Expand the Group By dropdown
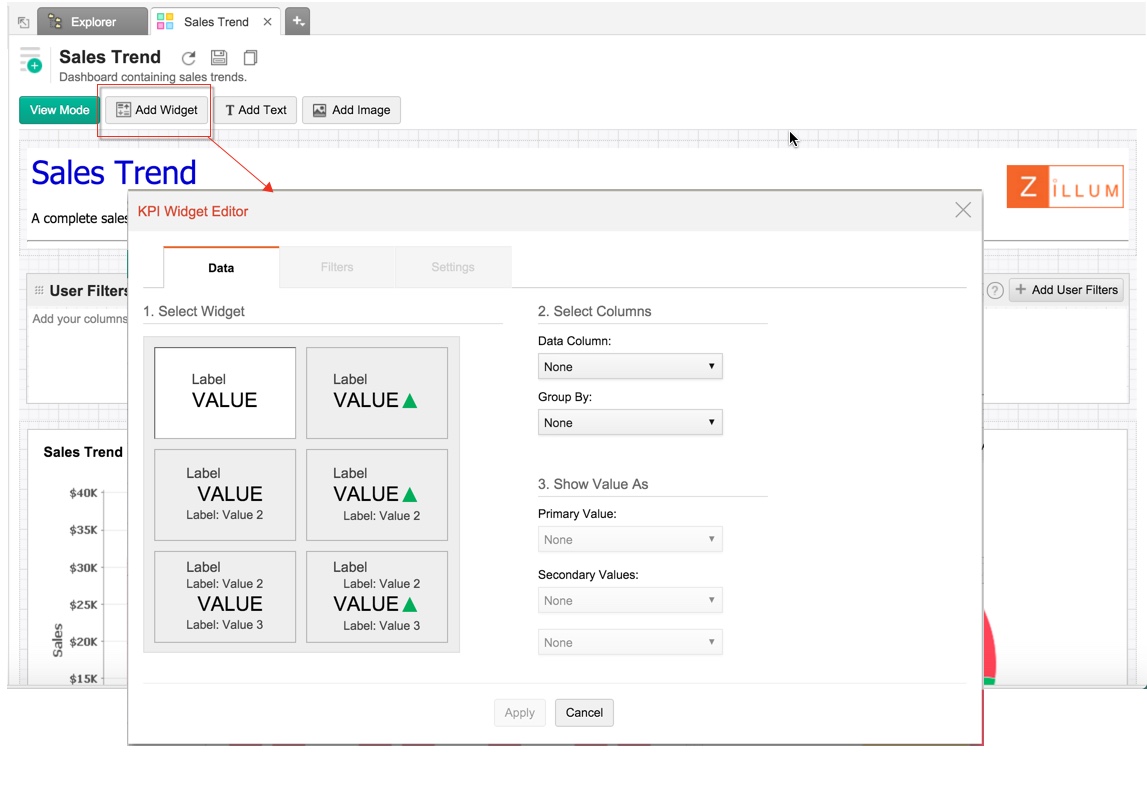The image size is (1147, 809). [x=629, y=423]
